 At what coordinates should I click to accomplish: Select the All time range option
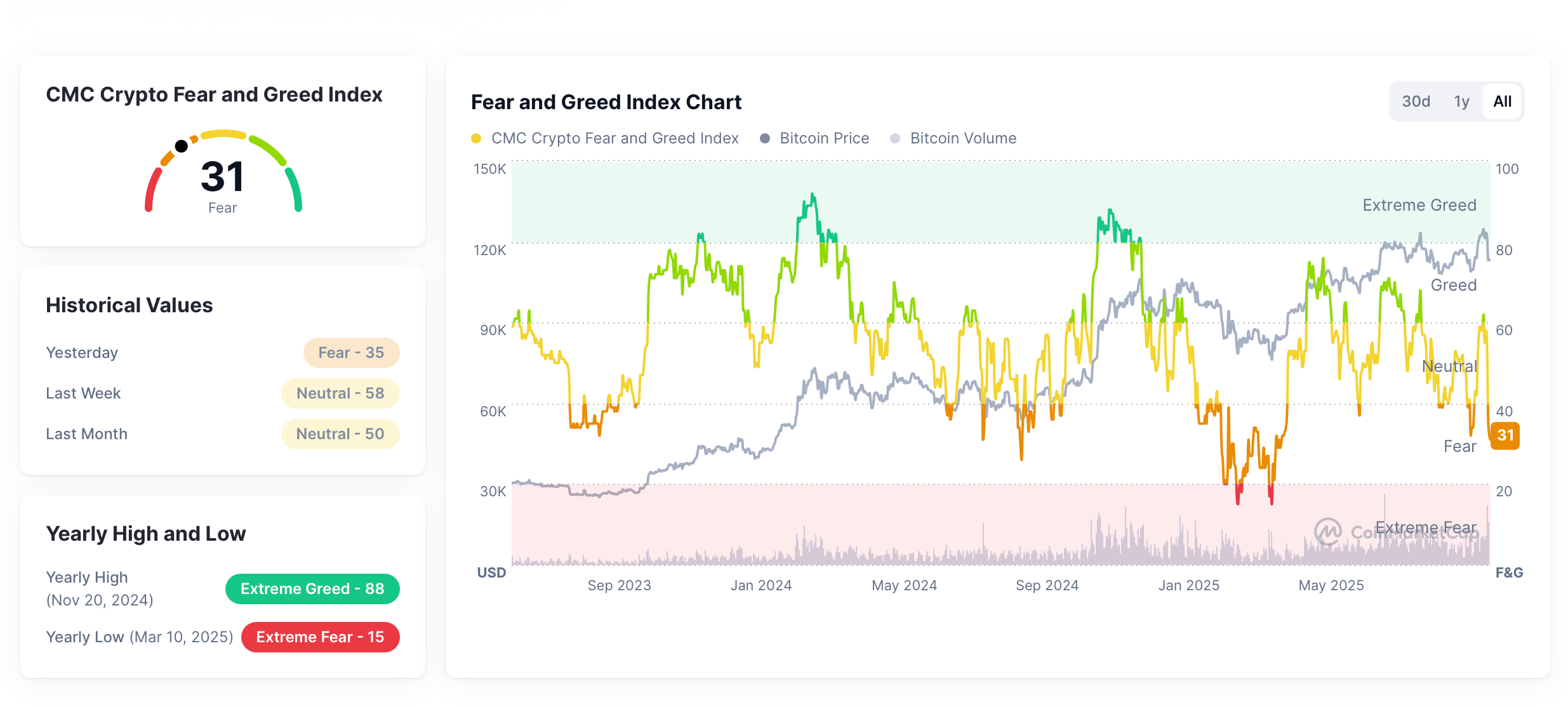(1502, 101)
